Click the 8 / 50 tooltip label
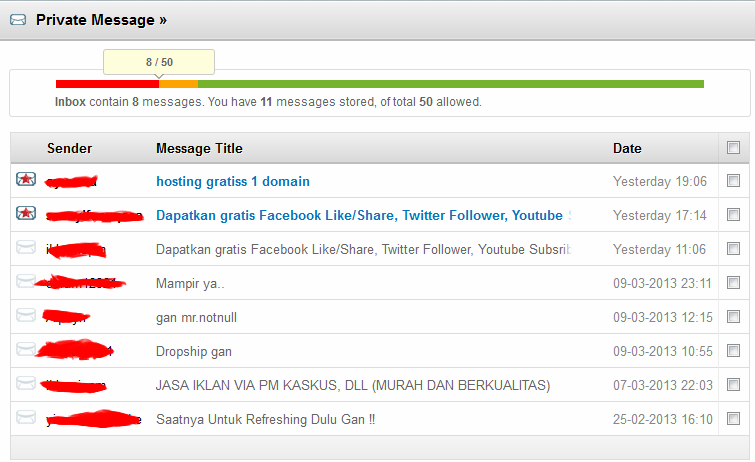Screen dimensions: 755x462 click(159, 62)
